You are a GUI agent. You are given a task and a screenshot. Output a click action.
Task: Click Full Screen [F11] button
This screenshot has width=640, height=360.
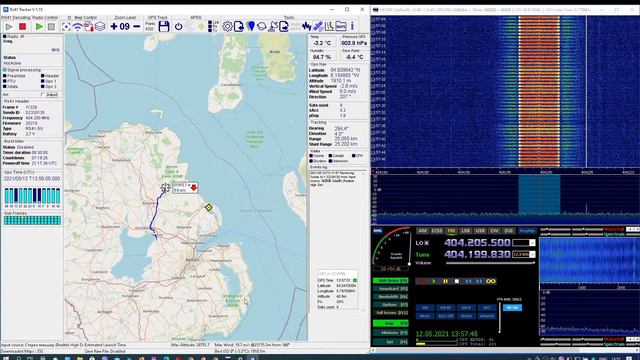pyautogui.click(x=391, y=313)
